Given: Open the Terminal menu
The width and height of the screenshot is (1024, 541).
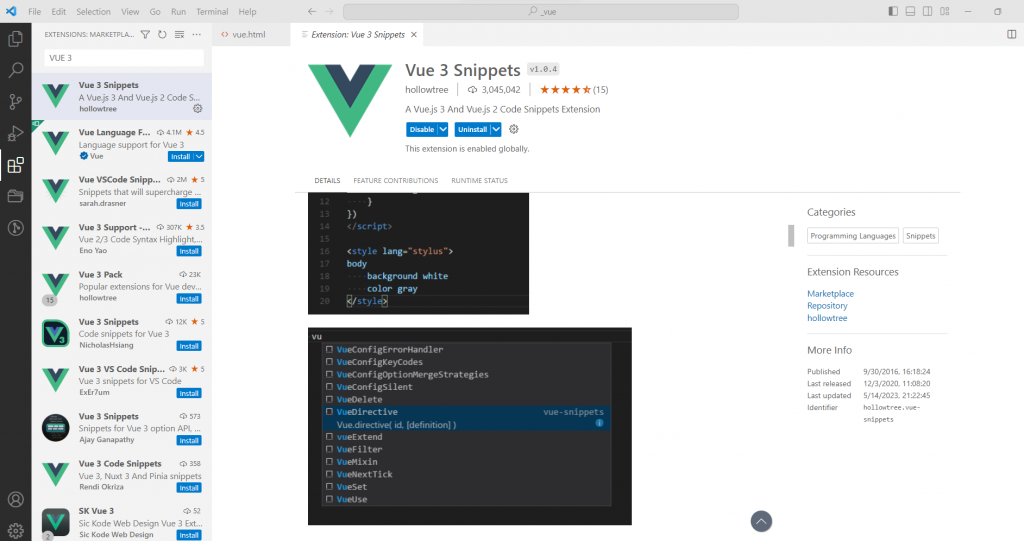Looking at the screenshot, I should coord(212,12).
